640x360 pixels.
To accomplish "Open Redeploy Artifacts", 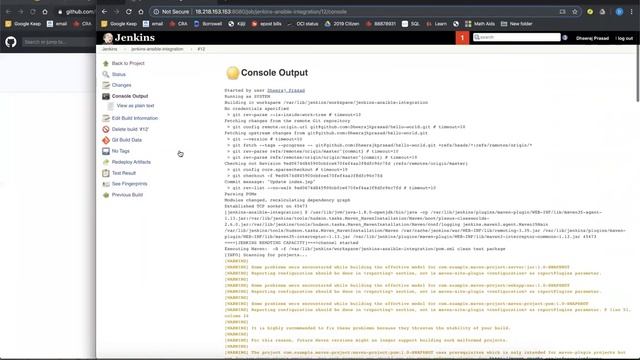I will click(131, 162).
